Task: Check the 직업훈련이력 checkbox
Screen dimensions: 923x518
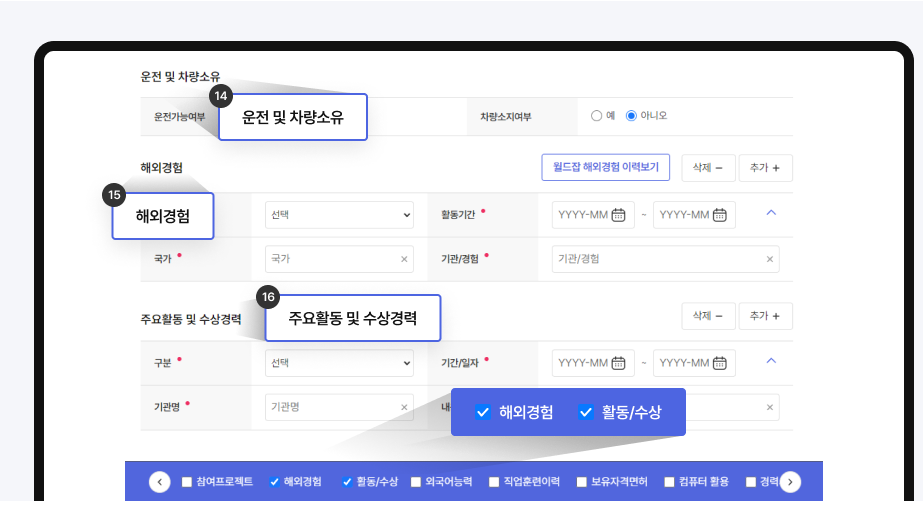Action: tap(494, 482)
